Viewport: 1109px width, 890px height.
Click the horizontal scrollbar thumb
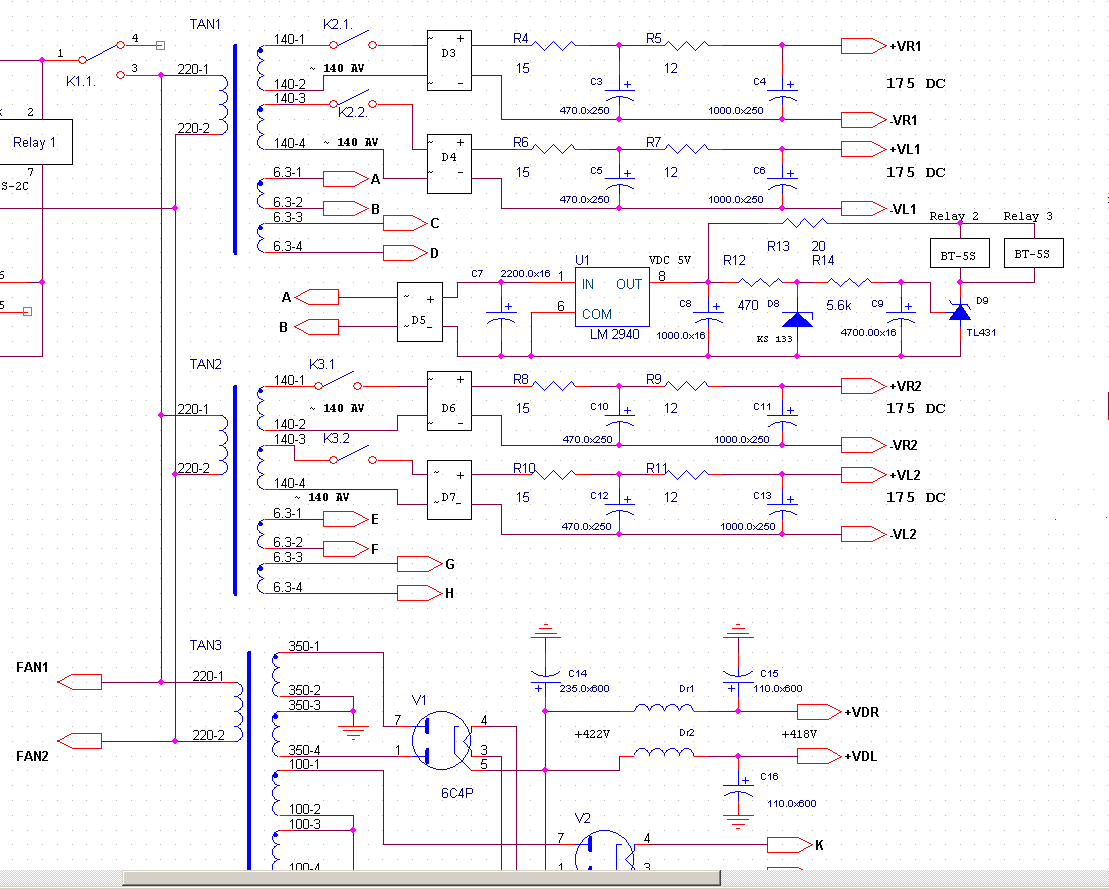pos(420,878)
